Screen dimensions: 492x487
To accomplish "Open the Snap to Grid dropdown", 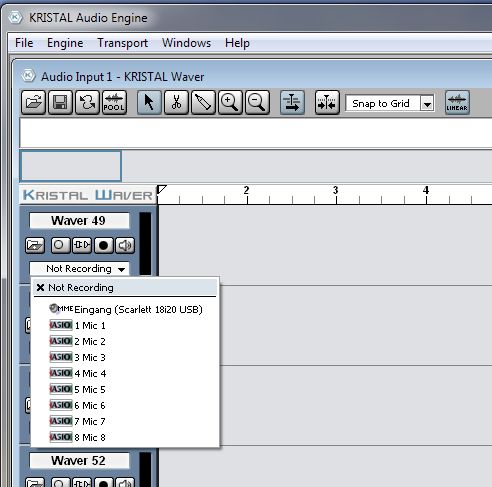I will (x=427, y=104).
